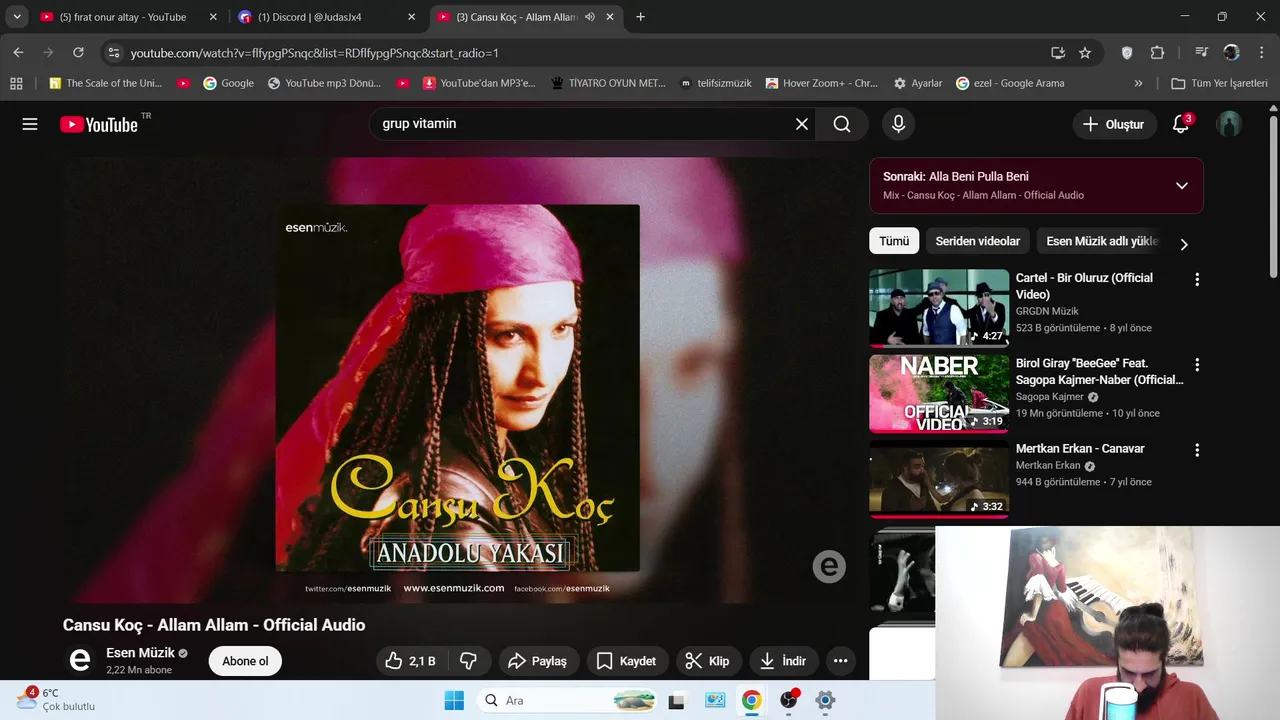Start voice search with microphone icon

[x=898, y=124]
